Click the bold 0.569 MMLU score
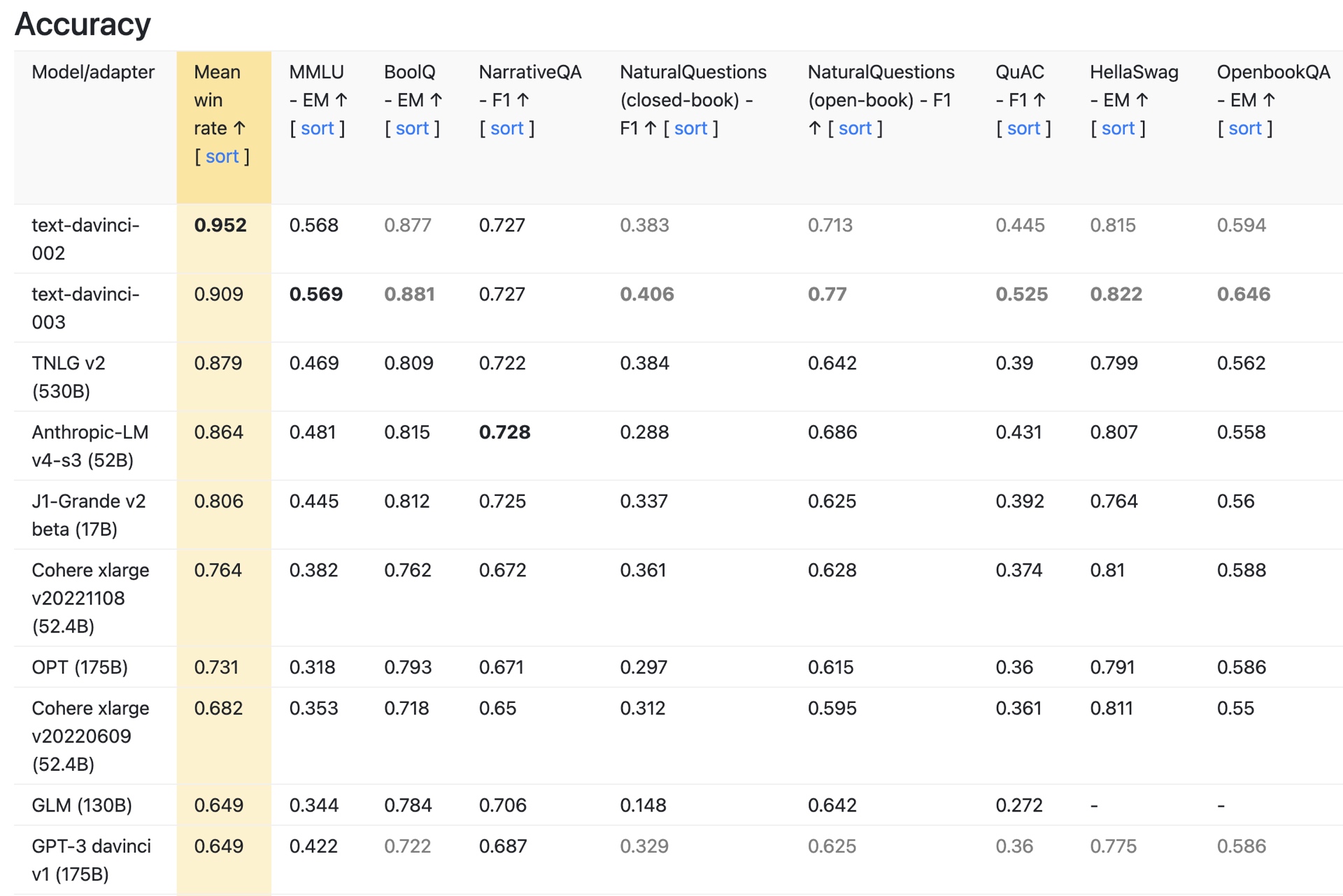 pos(316,294)
